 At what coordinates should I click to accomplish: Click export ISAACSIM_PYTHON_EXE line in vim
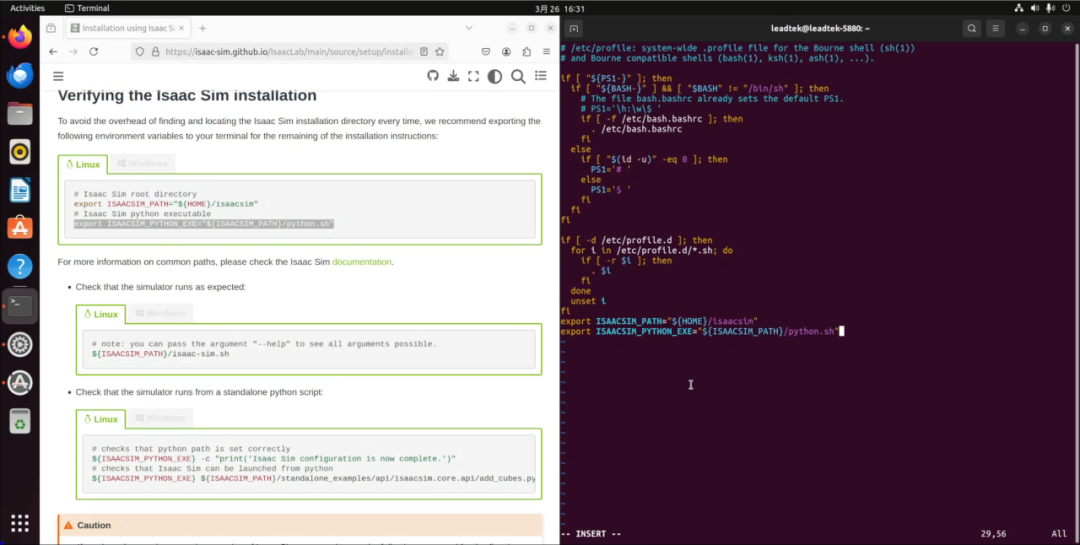(x=700, y=331)
